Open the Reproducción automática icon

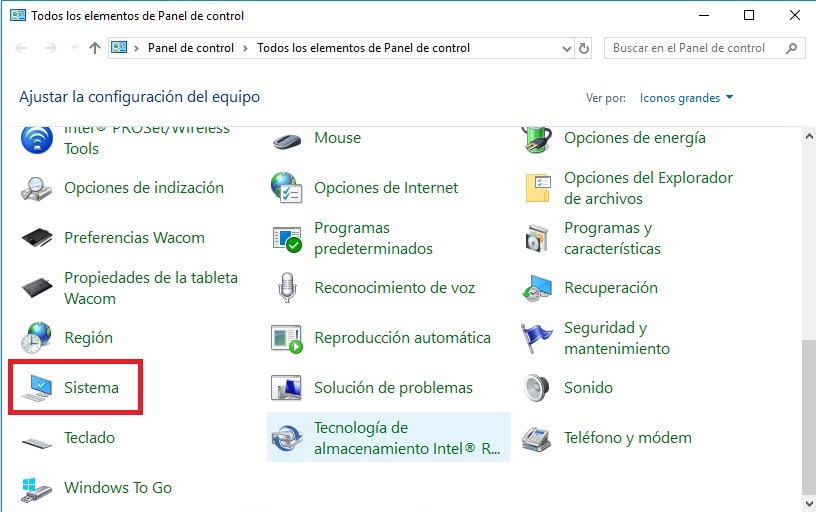click(x=287, y=338)
